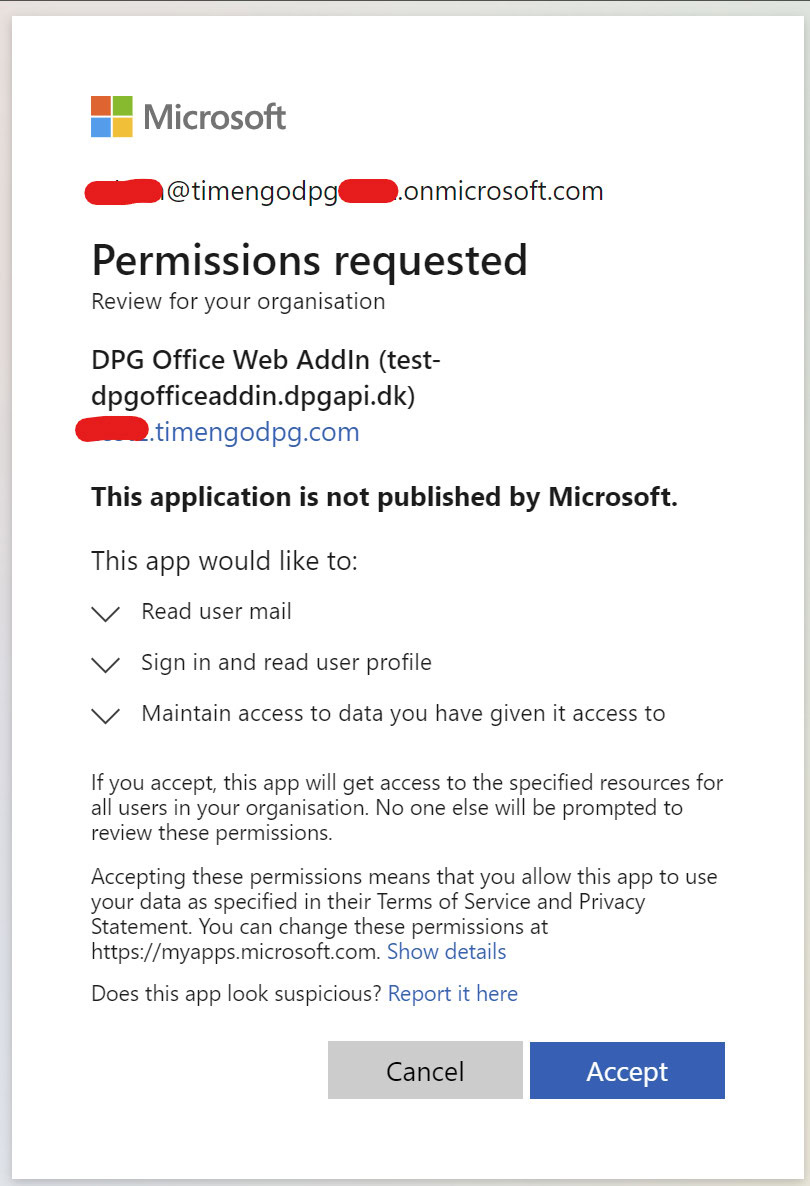Click the Permissions requested heading

pyautogui.click(x=309, y=261)
